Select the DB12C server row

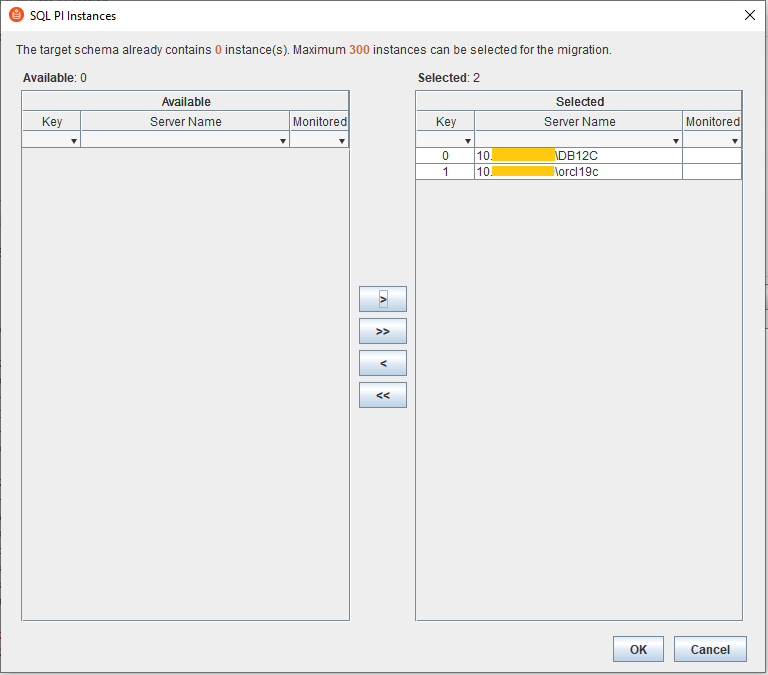pos(578,156)
